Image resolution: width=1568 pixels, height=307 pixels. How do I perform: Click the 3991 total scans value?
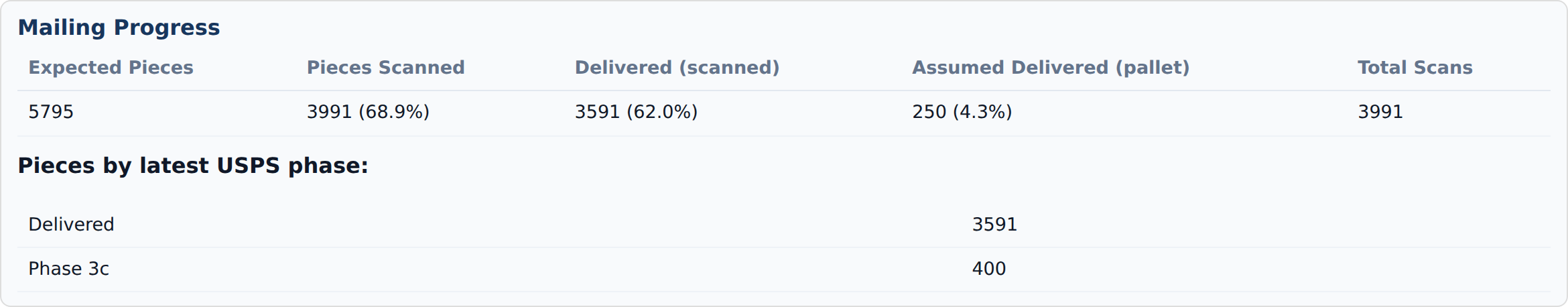[1380, 112]
